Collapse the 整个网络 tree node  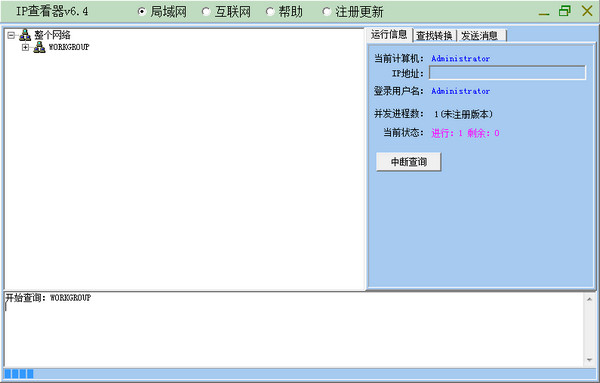tap(11, 36)
